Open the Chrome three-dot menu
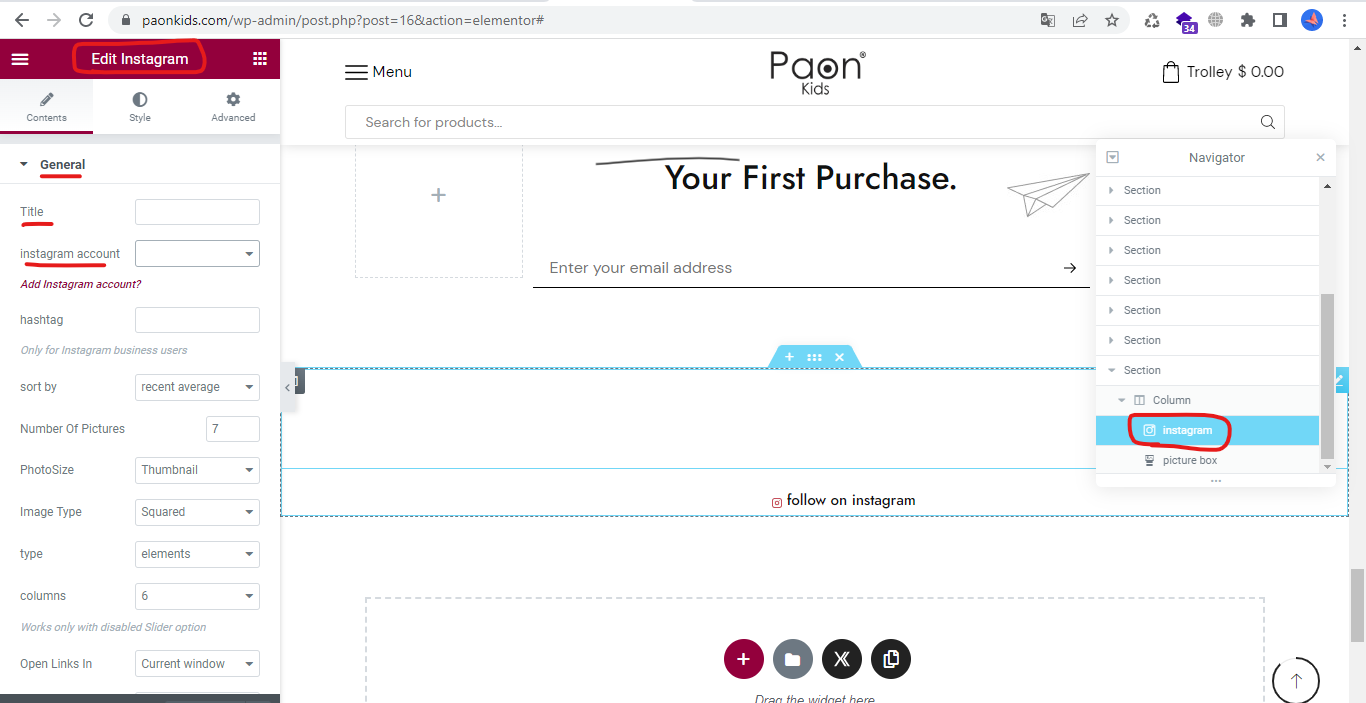Viewport: 1366px width, 703px height. tap(1344, 20)
